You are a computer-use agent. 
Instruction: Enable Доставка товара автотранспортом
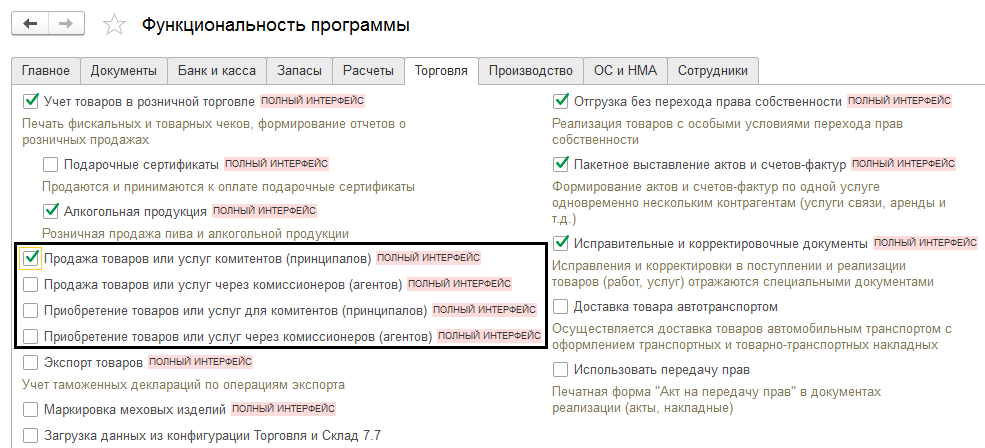coord(561,307)
